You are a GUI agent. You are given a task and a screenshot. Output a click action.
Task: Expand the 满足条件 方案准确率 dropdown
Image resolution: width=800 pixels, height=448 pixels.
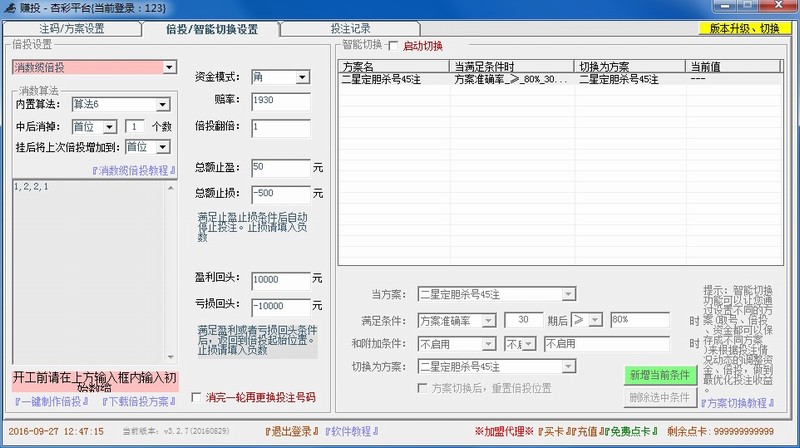pos(490,319)
